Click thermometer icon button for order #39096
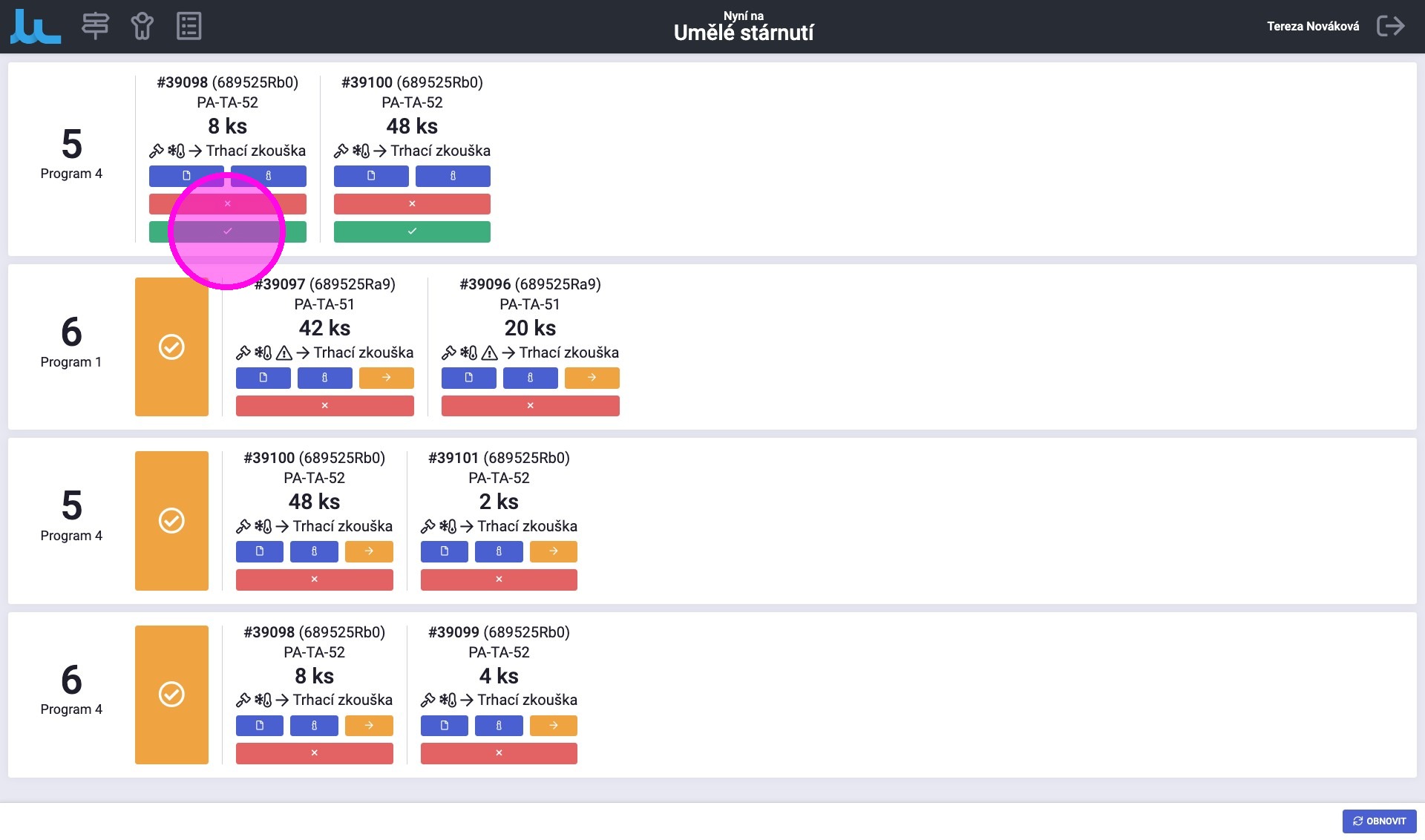 click(x=530, y=378)
